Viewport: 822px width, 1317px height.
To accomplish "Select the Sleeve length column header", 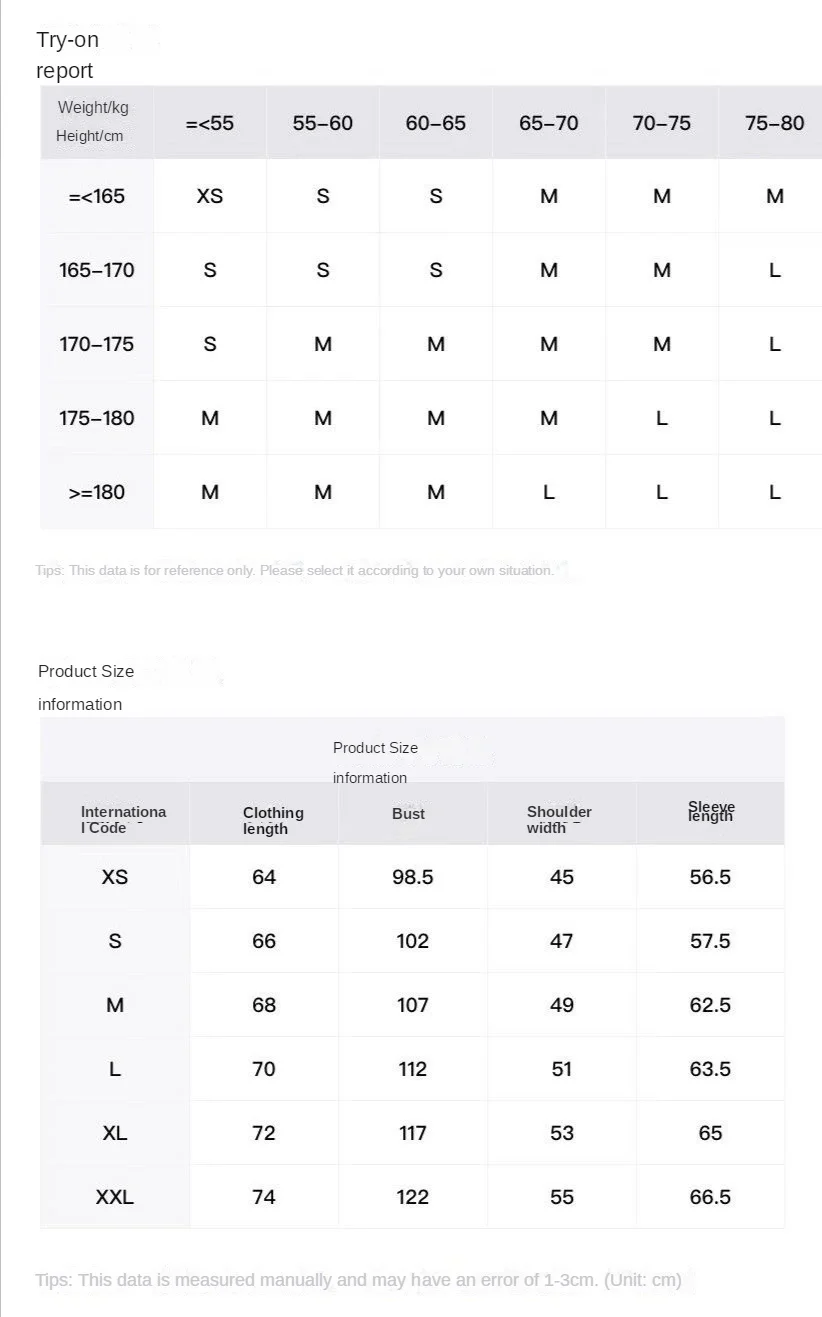I will coord(711,811).
